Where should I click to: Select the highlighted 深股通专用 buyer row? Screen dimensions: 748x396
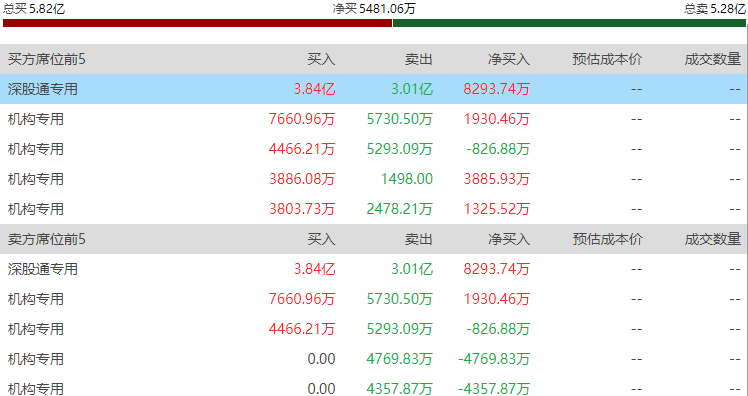pyautogui.click(x=374, y=89)
